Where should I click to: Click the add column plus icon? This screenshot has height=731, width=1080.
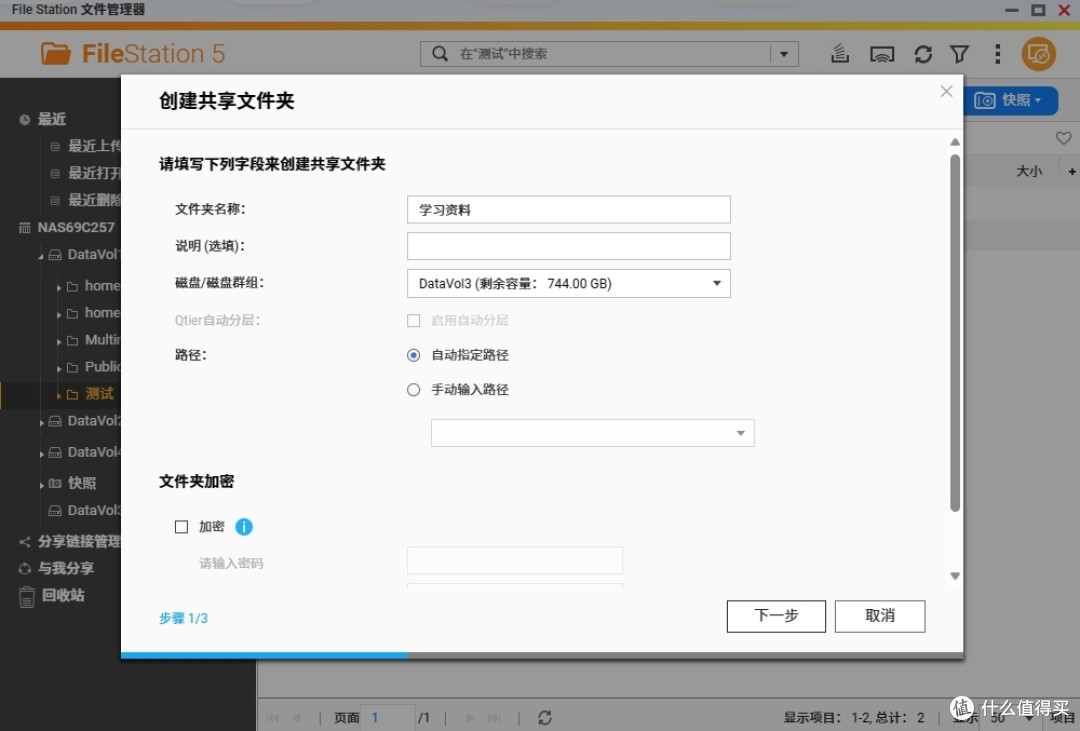pyautogui.click(x=1072, y=172)
